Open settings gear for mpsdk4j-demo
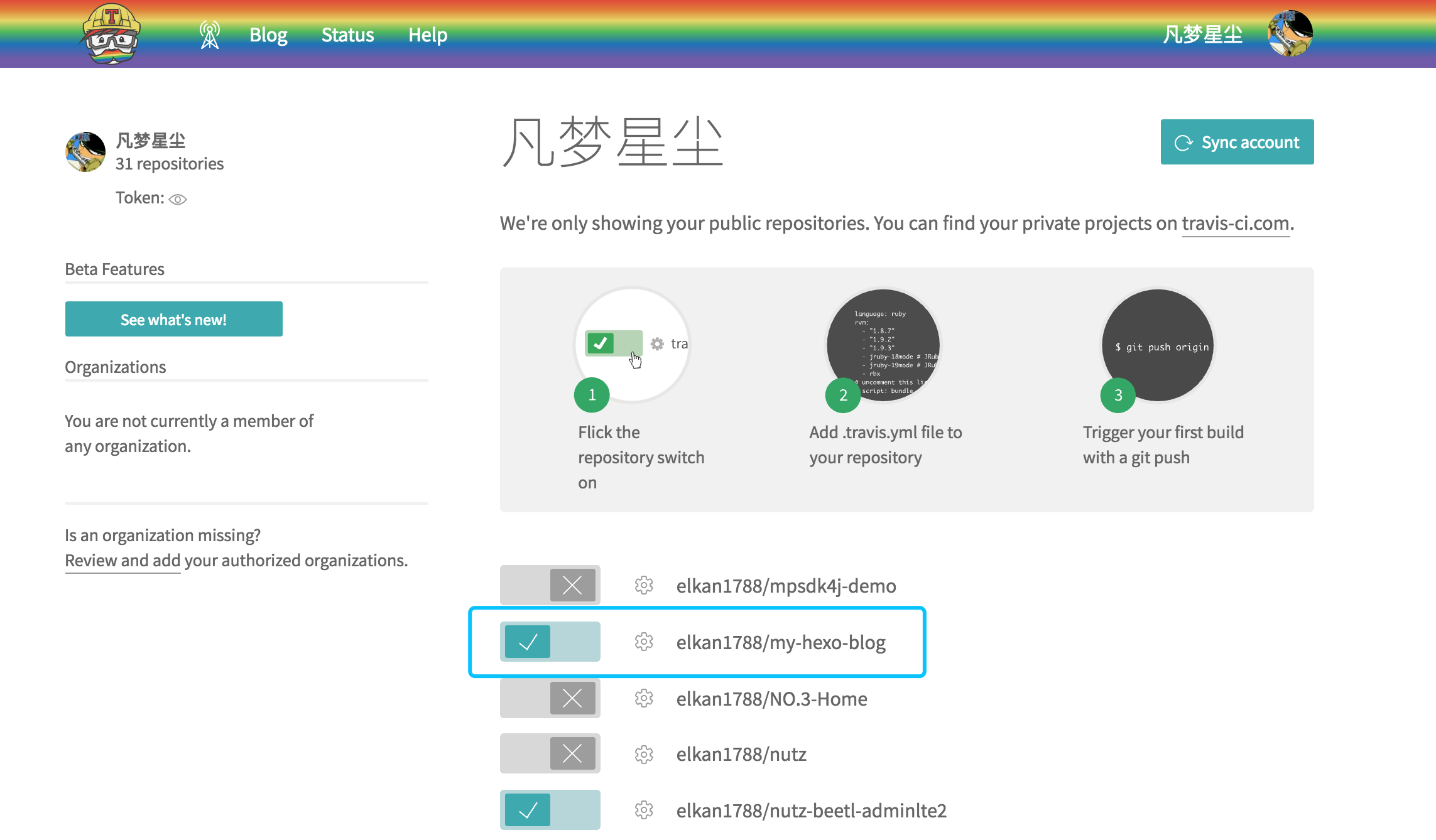This screenshot has height=840, width=1436. pos(644,585)
